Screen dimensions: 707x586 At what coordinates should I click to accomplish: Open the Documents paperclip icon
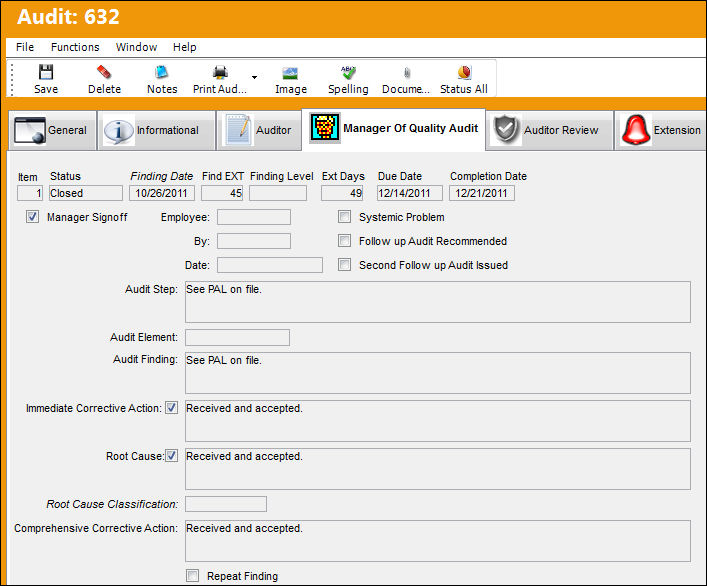pyautogui.click(x=406, y=73)
